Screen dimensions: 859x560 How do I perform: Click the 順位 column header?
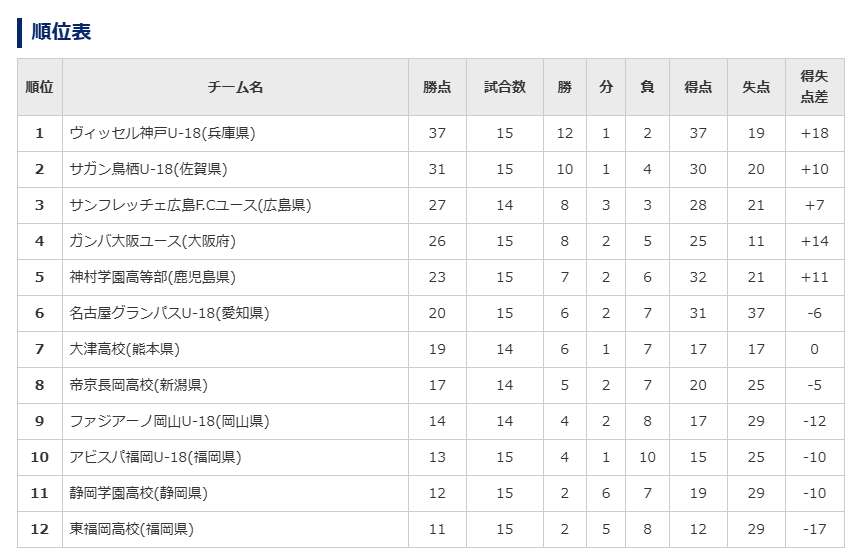(40, 87)
